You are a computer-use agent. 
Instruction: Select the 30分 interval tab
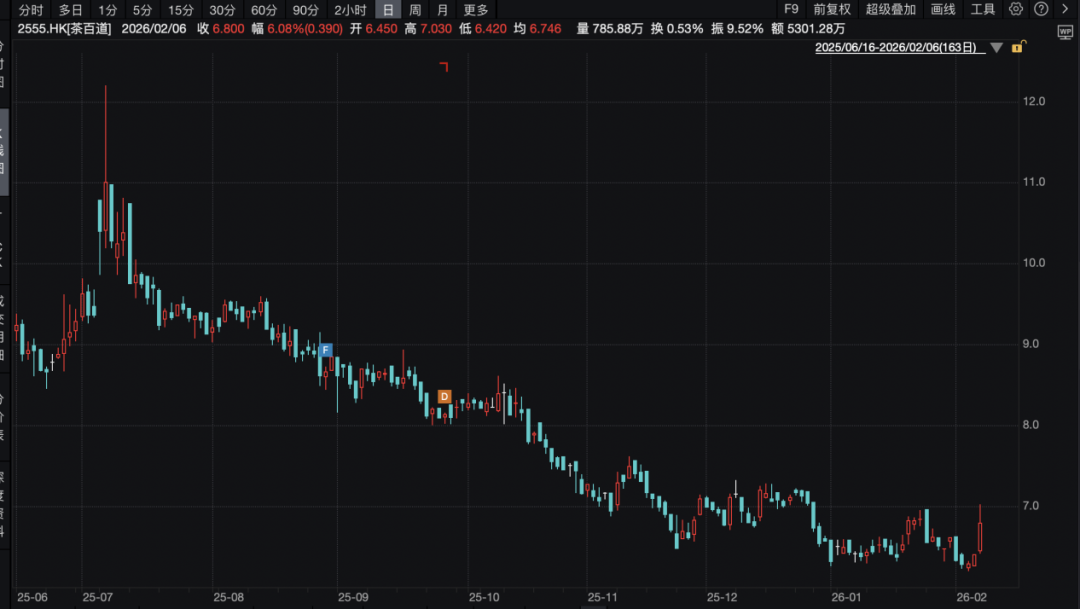pos(222,10)
